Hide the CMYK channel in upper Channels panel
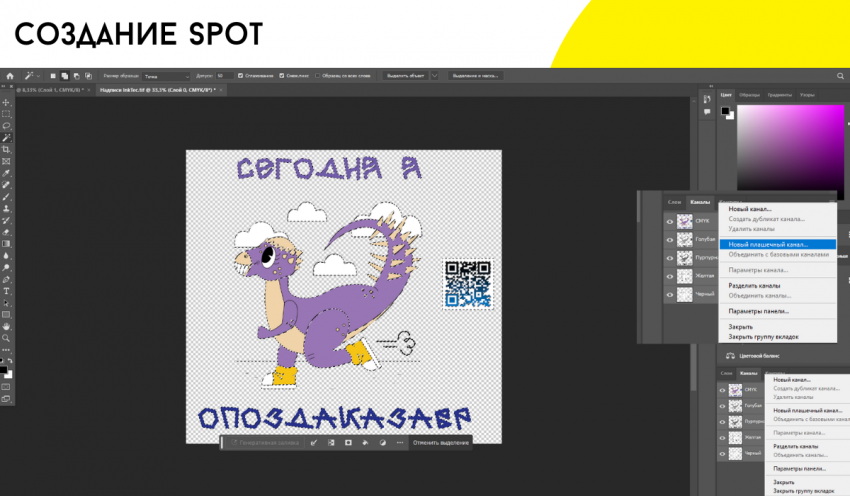 [x=669, y=221]
